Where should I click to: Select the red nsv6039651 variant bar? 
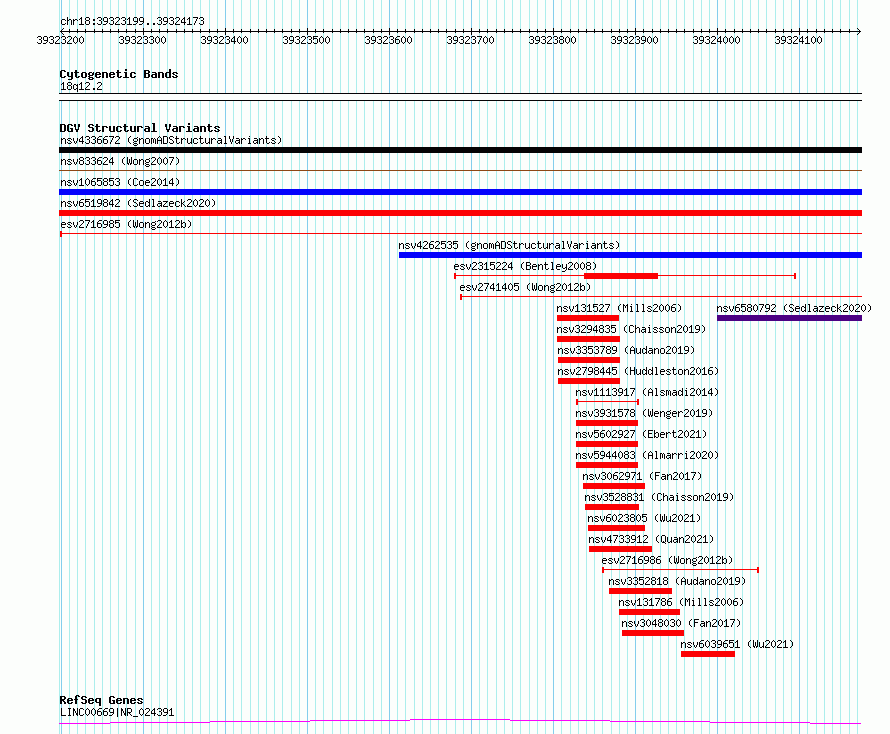(708, 654)
